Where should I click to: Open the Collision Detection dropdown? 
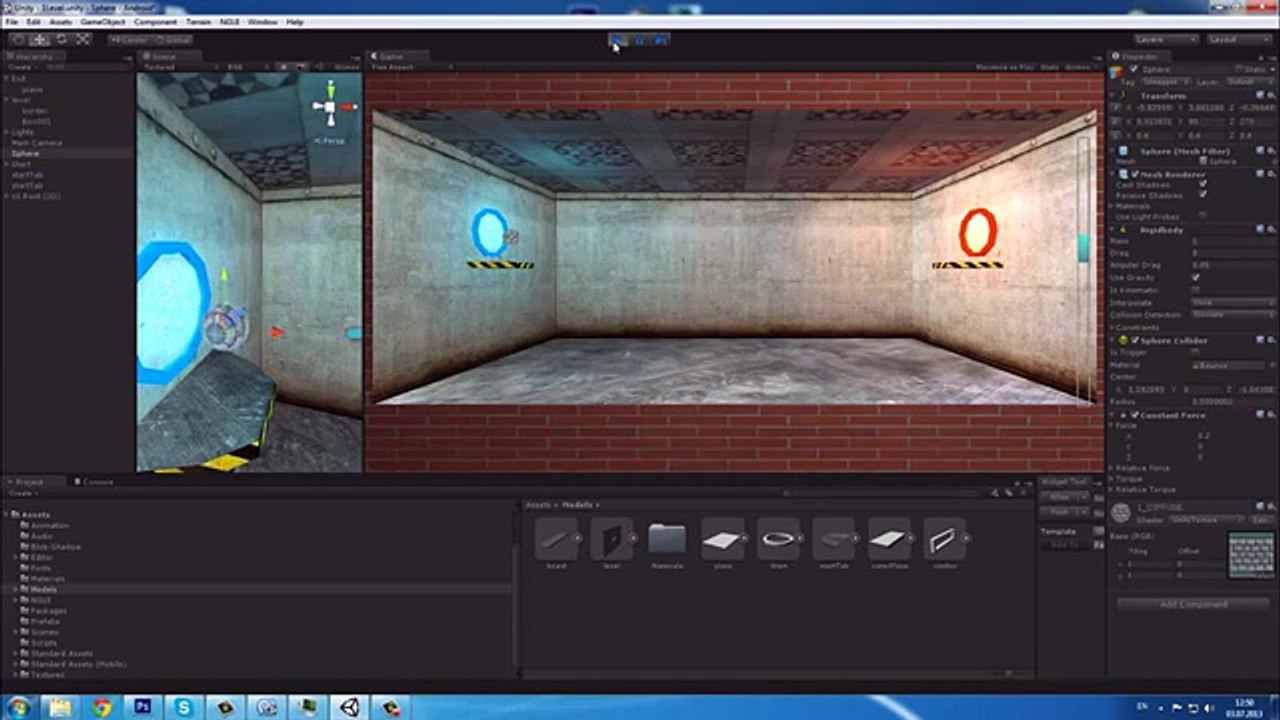[x=1233, y=314]
